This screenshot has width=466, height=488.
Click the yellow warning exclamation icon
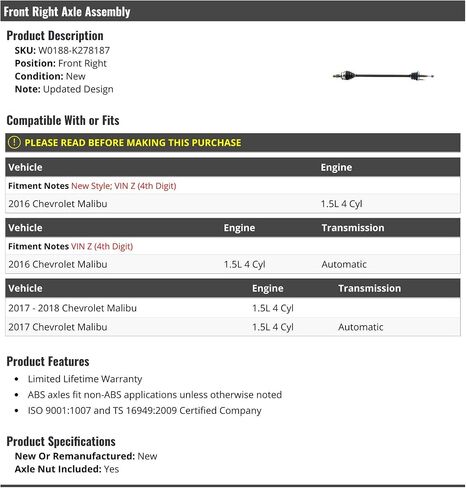tap(14, 142)
